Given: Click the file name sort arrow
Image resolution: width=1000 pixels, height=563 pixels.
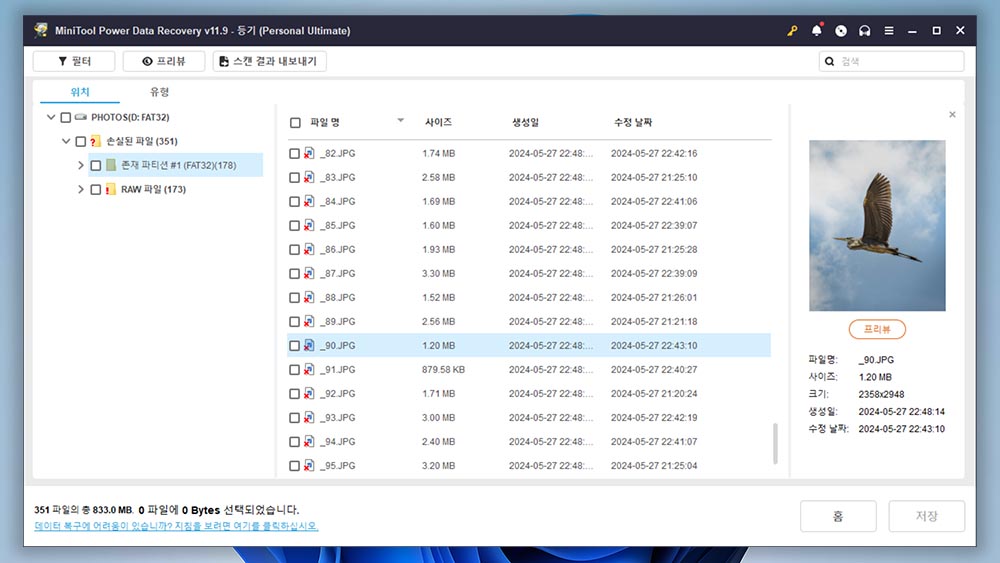Looking at the screenshot, I should (401, 120).
